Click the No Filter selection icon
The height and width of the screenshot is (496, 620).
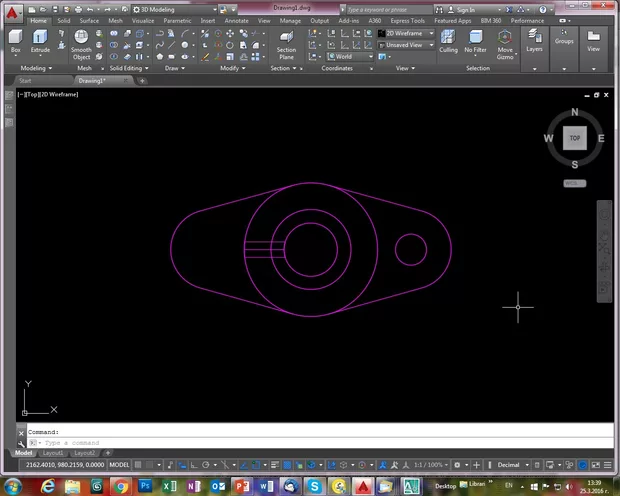coord(477,40)
